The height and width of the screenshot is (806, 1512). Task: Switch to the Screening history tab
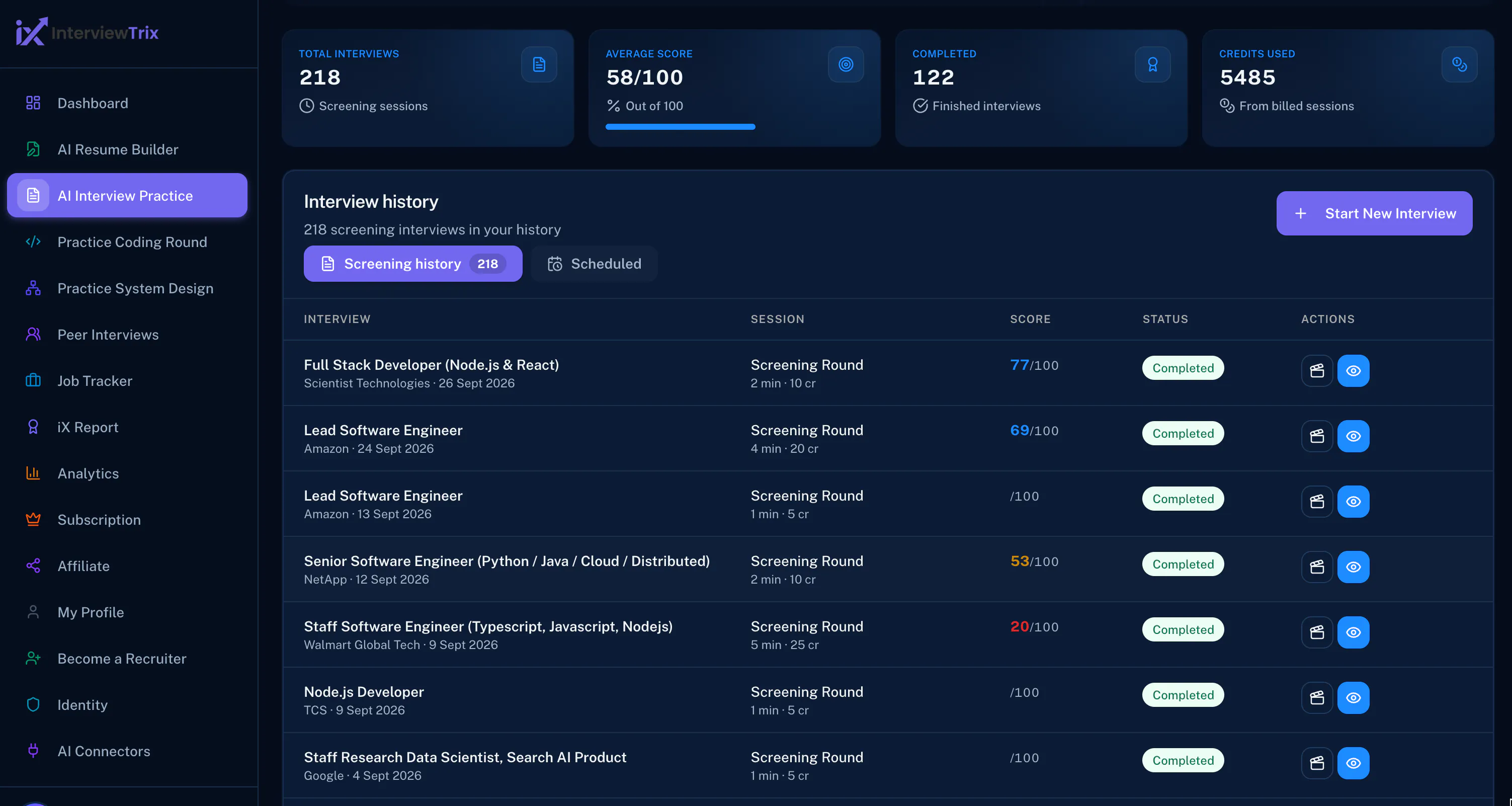412,264
